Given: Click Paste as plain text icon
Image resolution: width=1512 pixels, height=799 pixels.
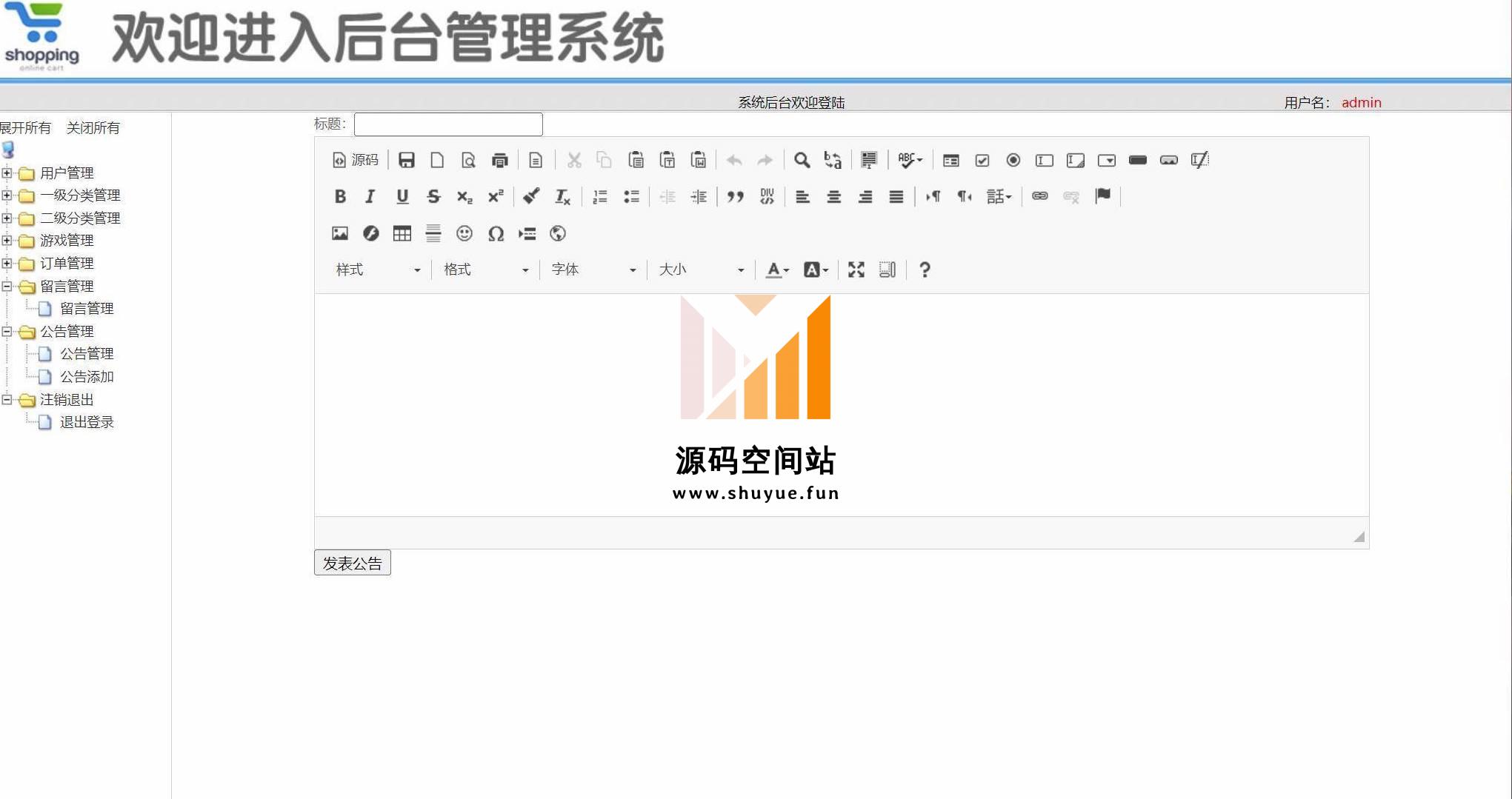Looking at the screenshot, I should coord(667,160).
